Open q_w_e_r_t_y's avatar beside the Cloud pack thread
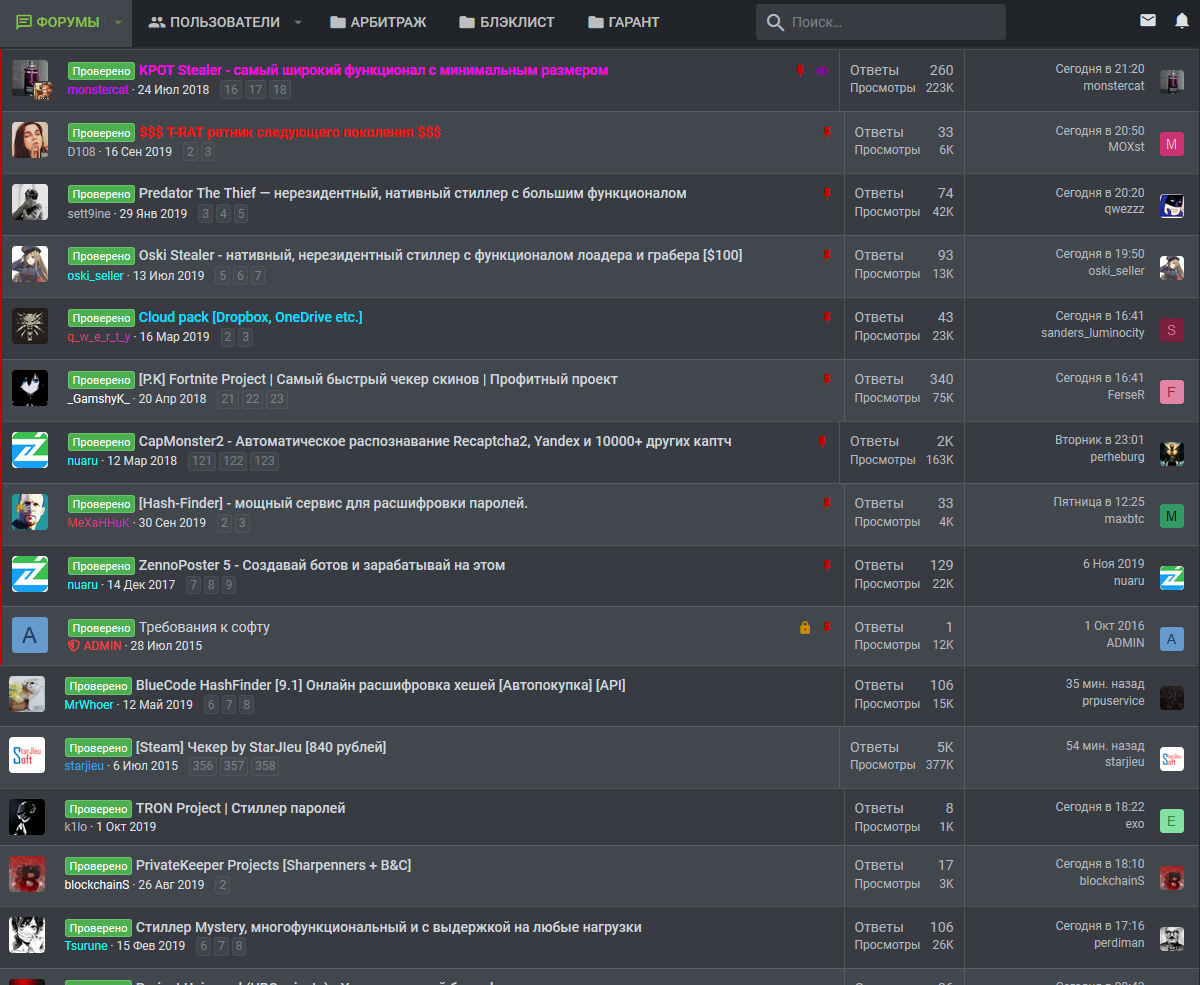 (30, 326)
